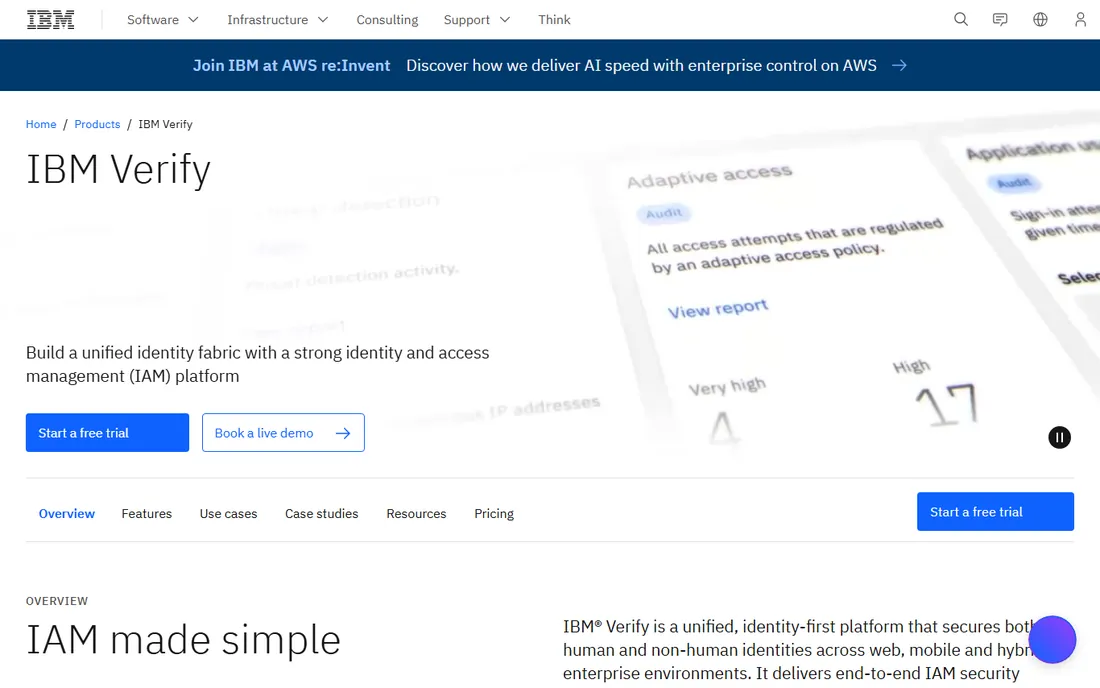Viewport: 1100px width, 688px height.
Task: Open the search magnifier icon
Action: pyautogui.click(x=960, y=20)
